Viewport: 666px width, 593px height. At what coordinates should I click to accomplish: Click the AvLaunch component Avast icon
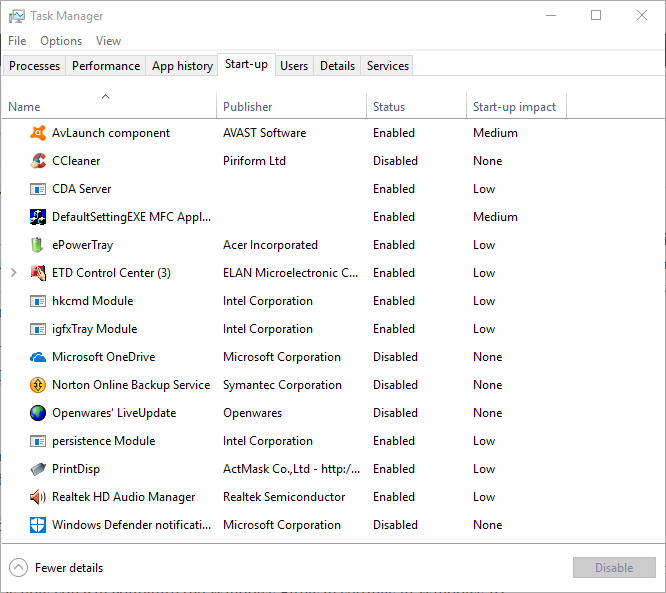point(38,133)
